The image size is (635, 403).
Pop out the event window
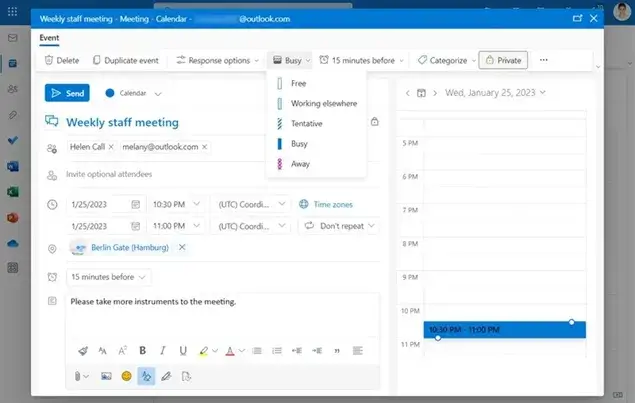tap(577, 18)
